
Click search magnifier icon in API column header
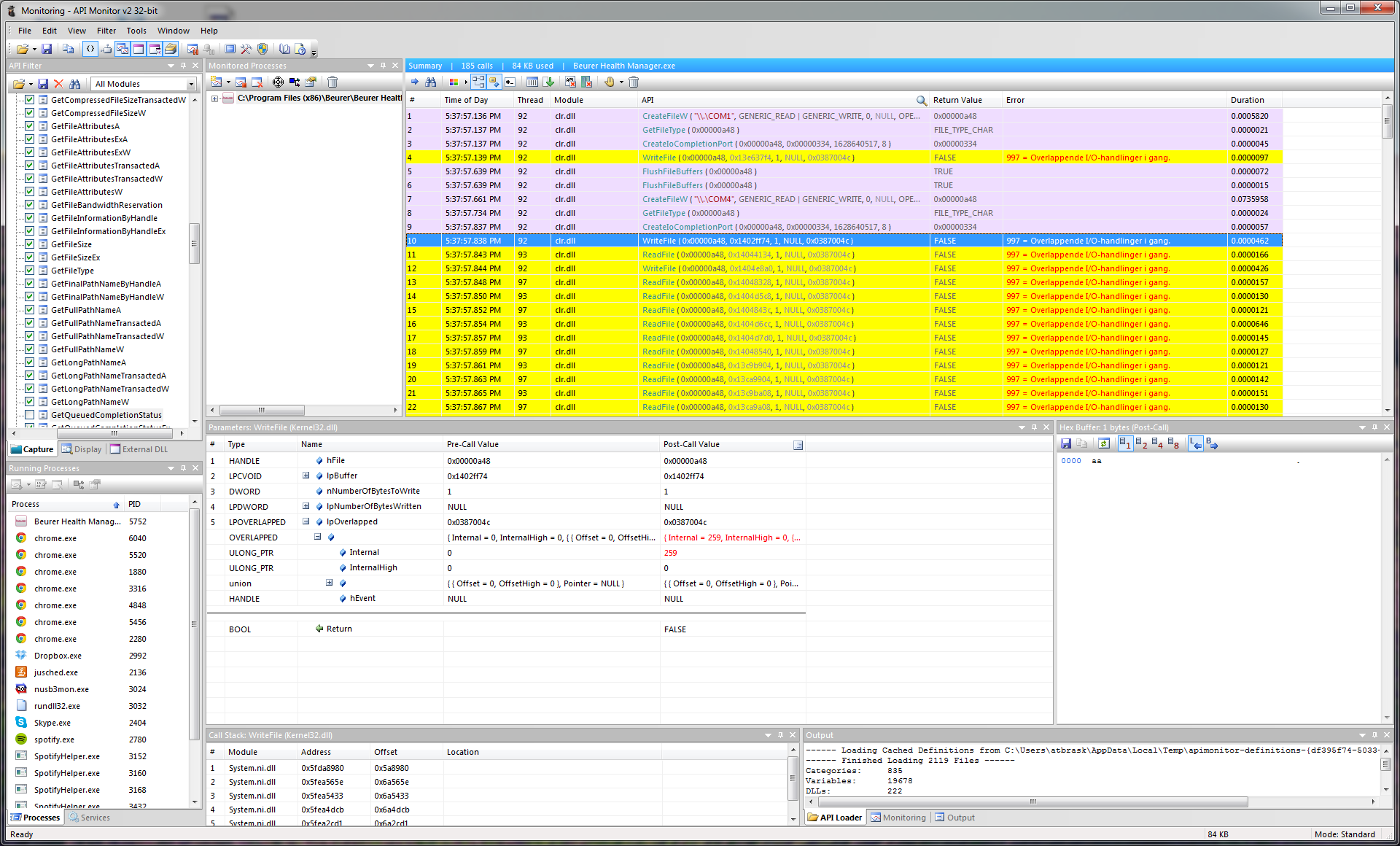pyautogui.click(x=922, y=101)
